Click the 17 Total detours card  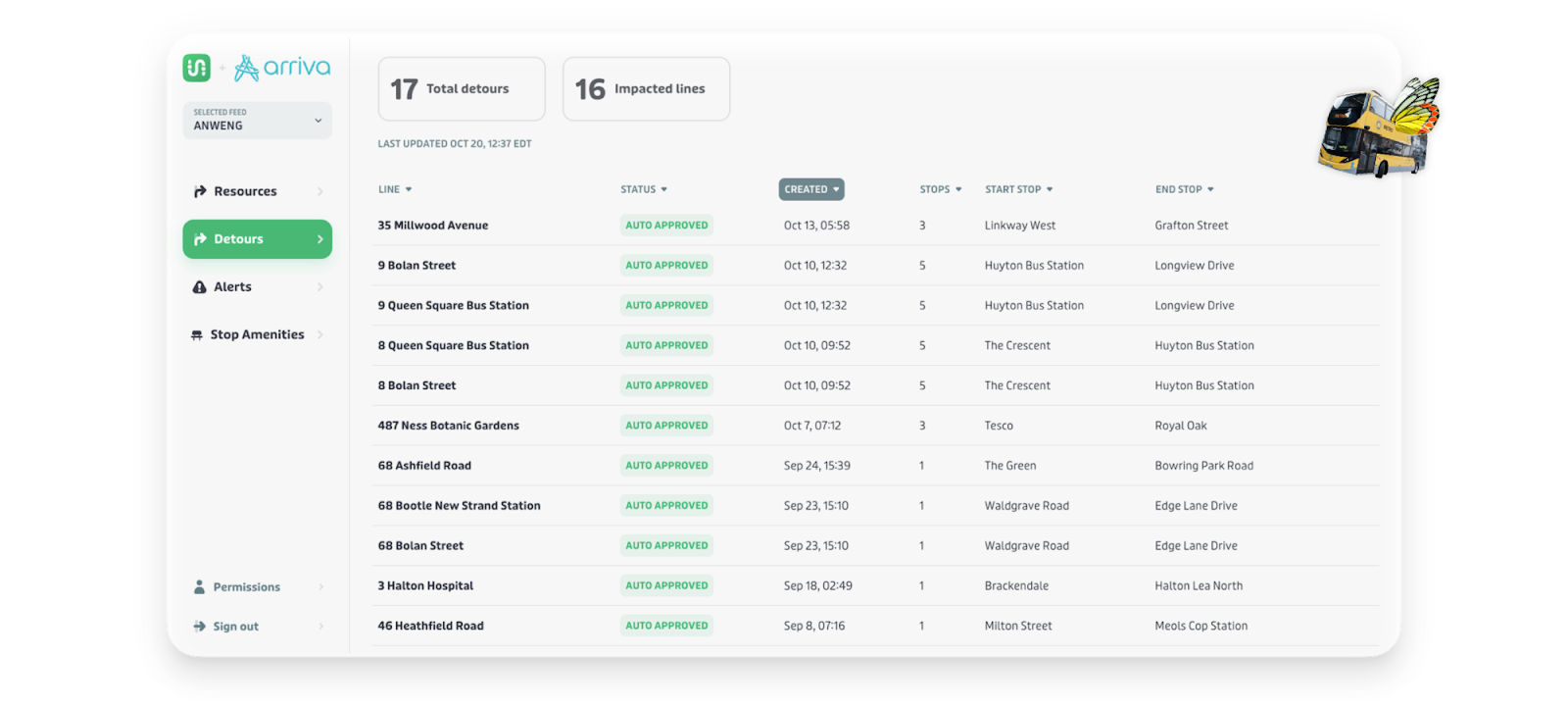[462, 89]
